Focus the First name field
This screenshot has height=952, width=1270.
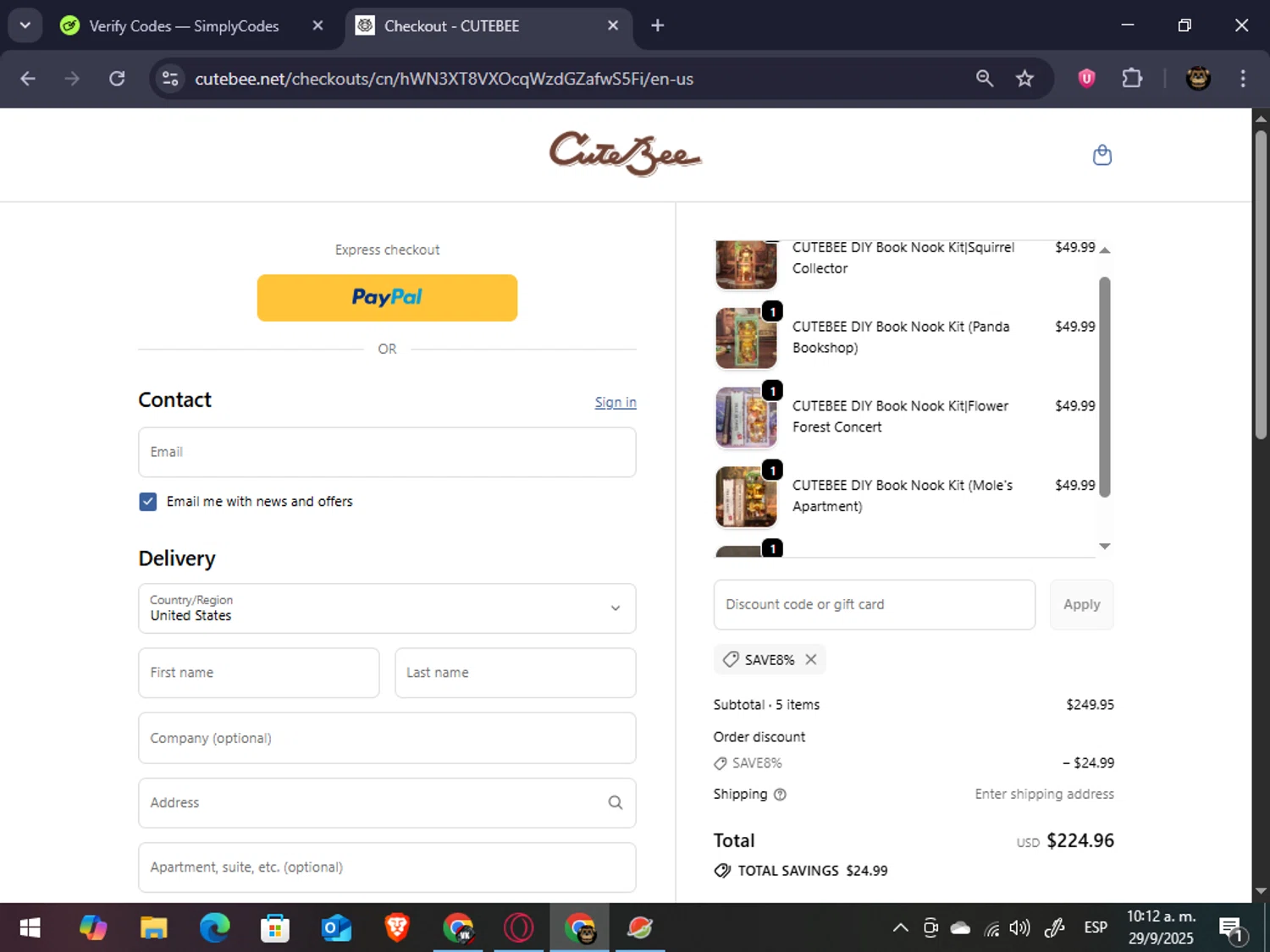coord(258,673)
